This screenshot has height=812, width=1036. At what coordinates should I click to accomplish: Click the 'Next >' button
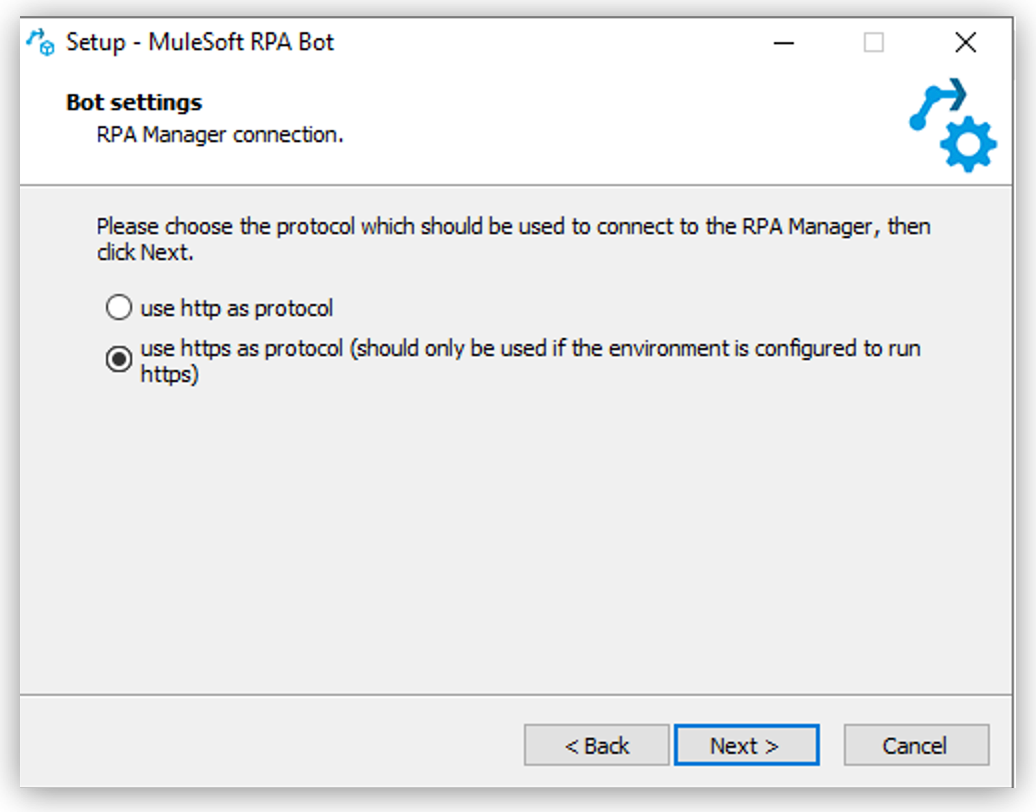[746, 745]
